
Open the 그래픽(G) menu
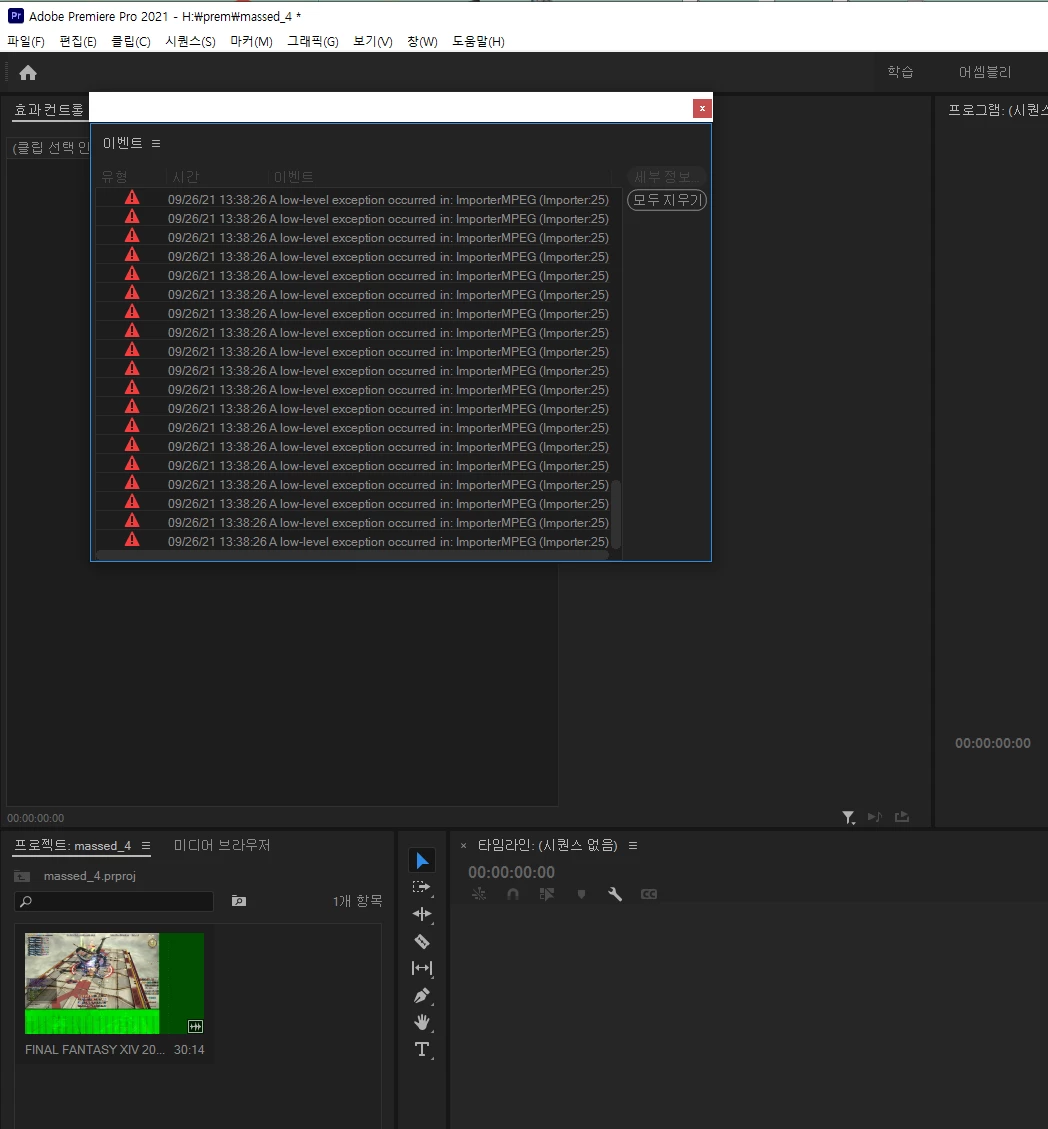pos(312,42)
